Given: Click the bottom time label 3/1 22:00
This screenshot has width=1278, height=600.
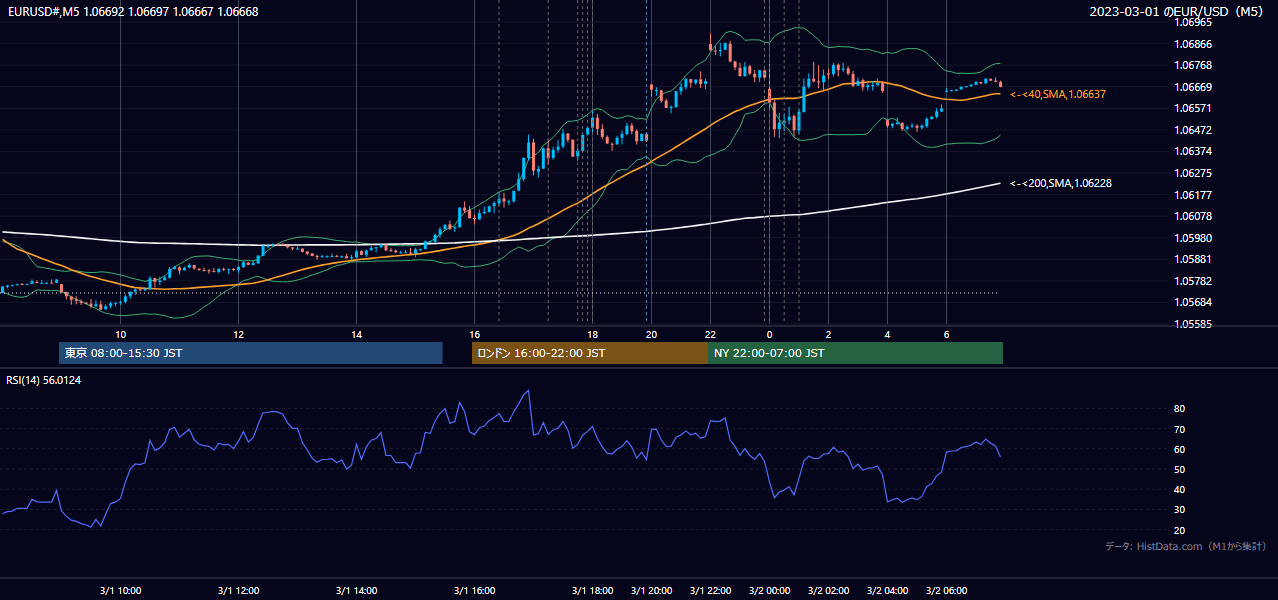Looking at the screenshot, I should (710, 591).
